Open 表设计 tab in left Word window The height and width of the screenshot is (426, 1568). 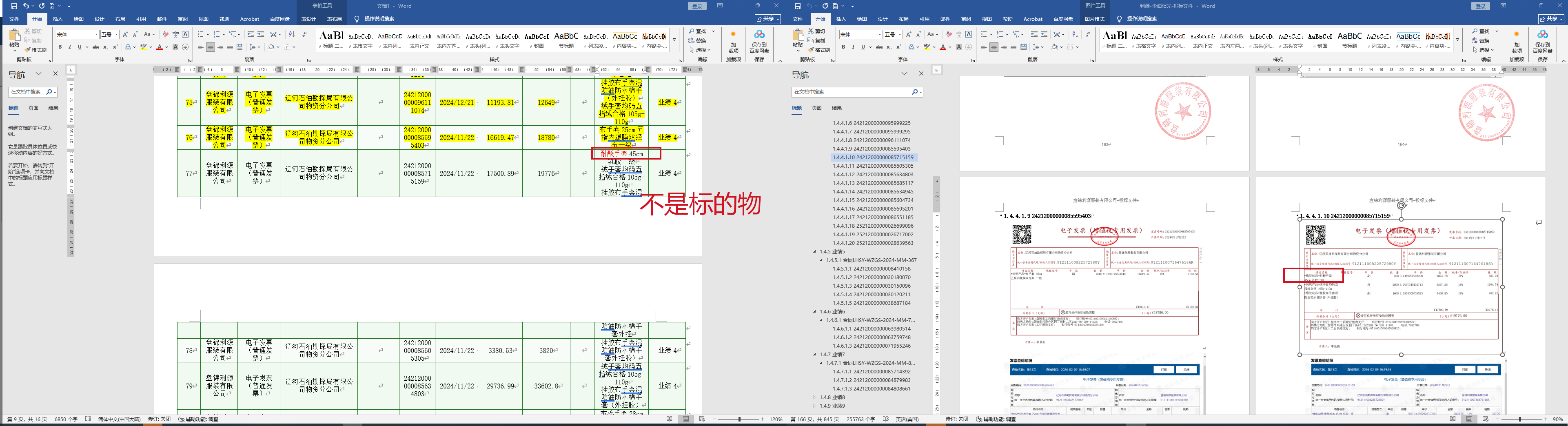point(308,19)
